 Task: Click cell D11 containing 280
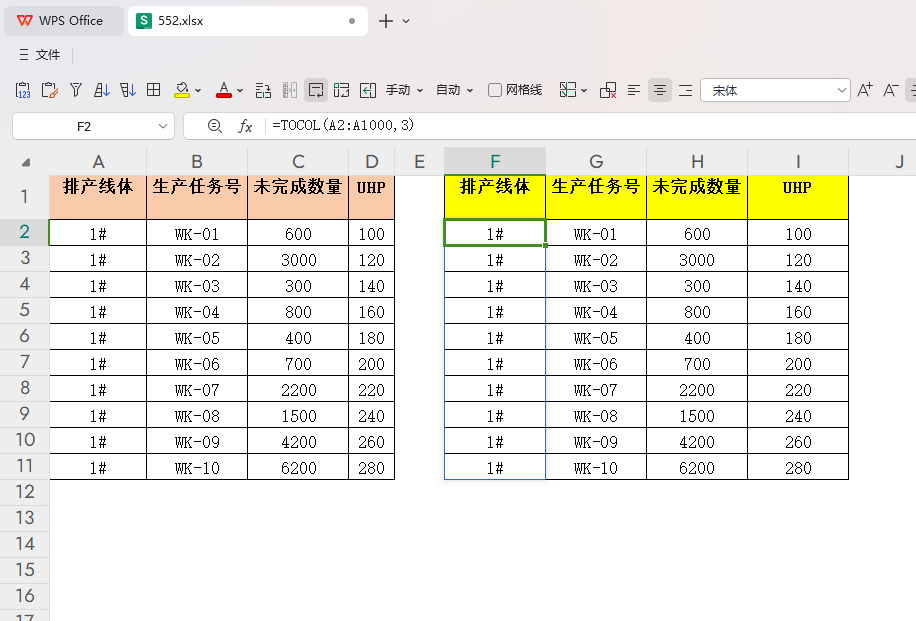click(x=372, y=468)
